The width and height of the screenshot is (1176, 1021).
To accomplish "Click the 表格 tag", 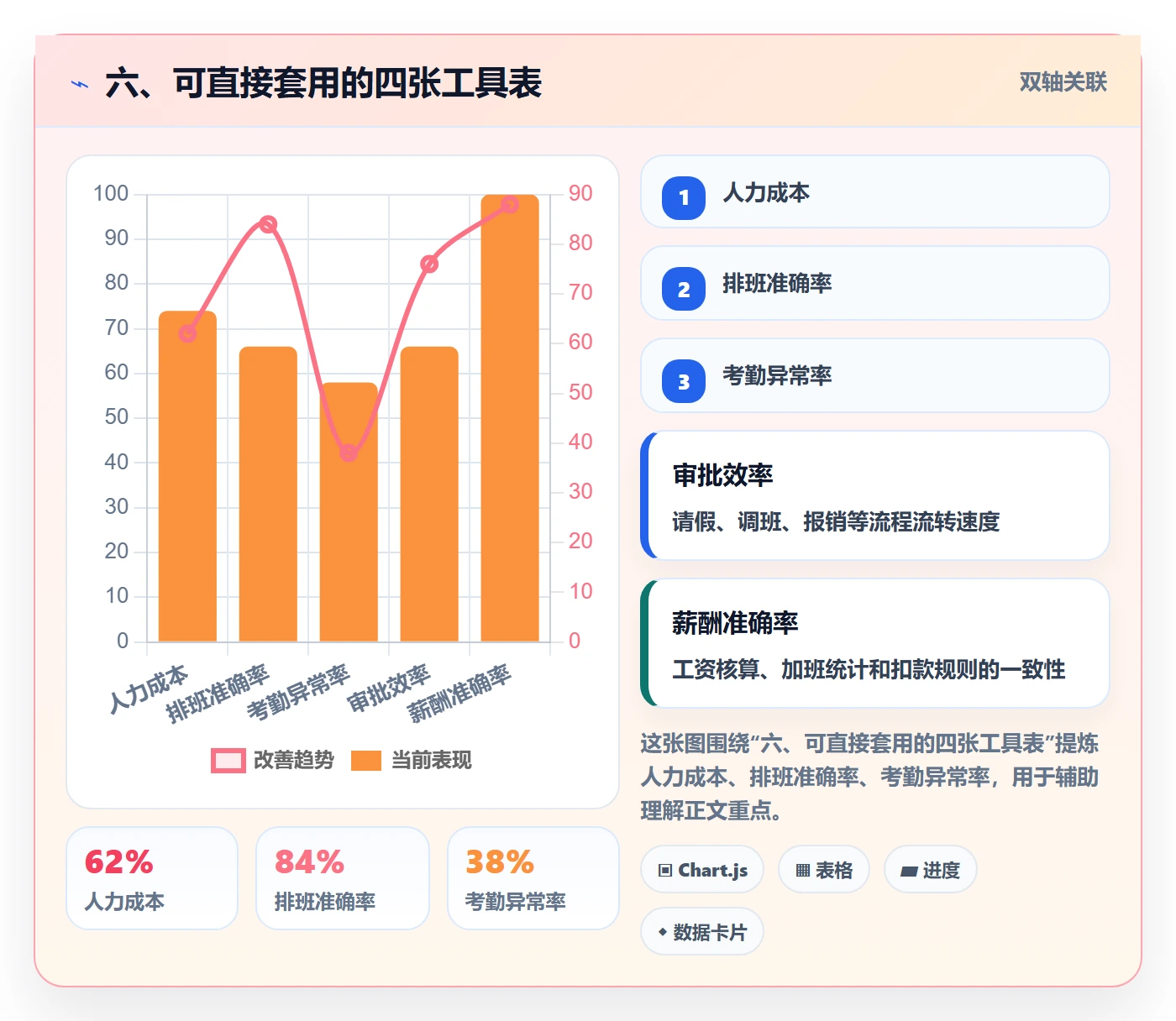I will (824, 870).
